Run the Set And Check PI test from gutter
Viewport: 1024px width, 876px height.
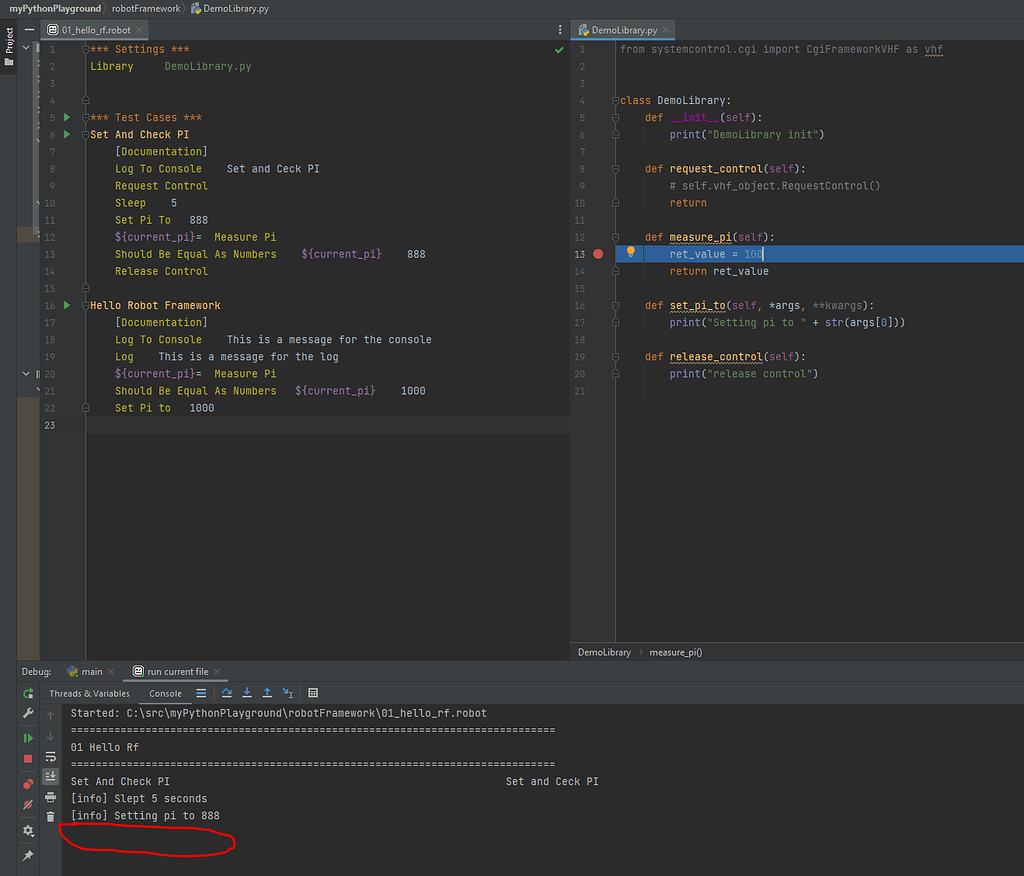pos(66,134)
